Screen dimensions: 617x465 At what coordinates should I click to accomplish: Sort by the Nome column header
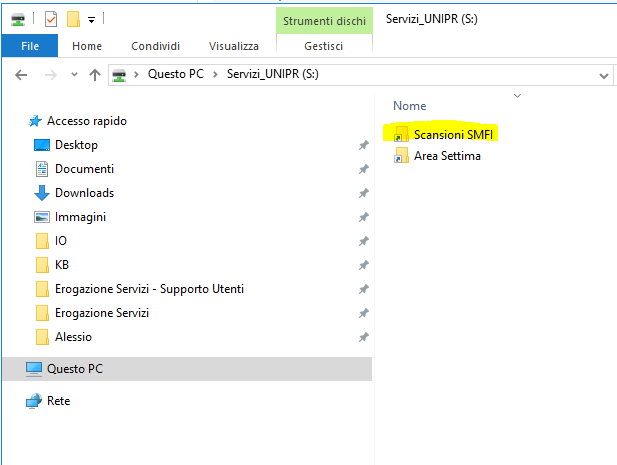point(410,105)
